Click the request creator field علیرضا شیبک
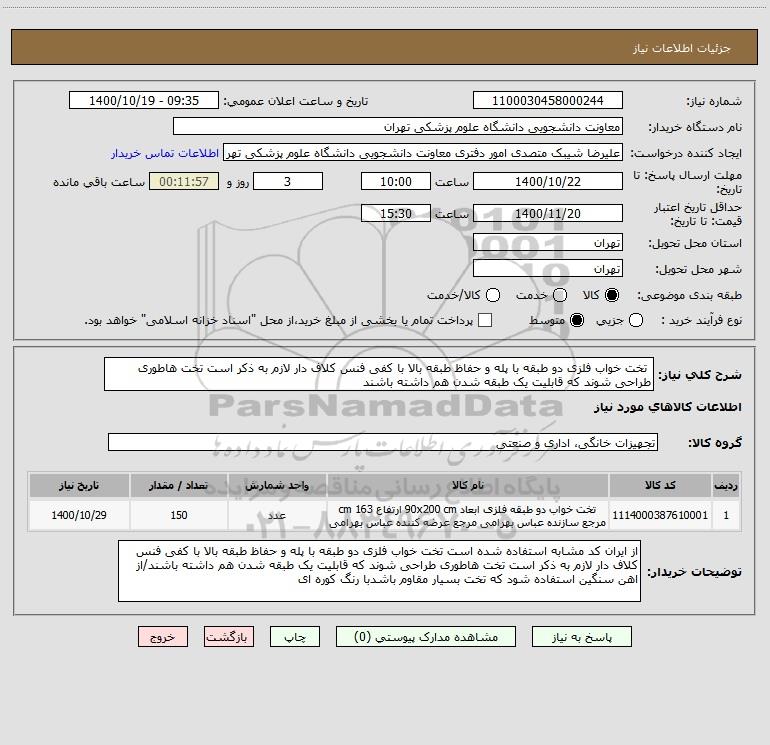The width and height of the screenshot is (770, 745). [423, 152]
